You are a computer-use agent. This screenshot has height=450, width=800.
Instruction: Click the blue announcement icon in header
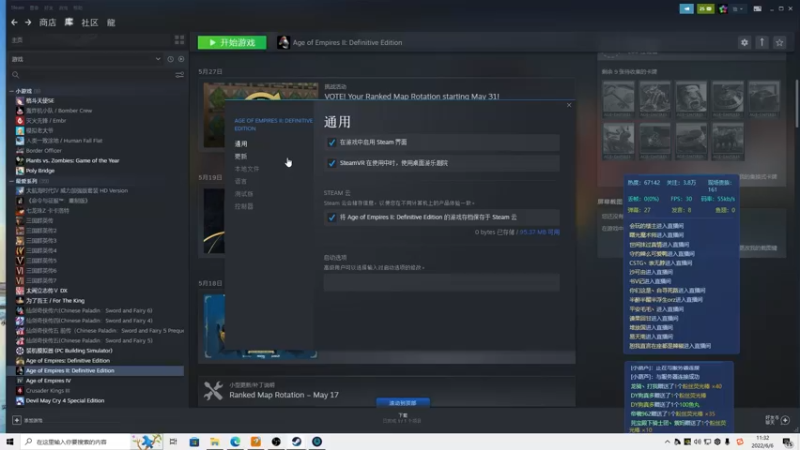coord(687,9)
